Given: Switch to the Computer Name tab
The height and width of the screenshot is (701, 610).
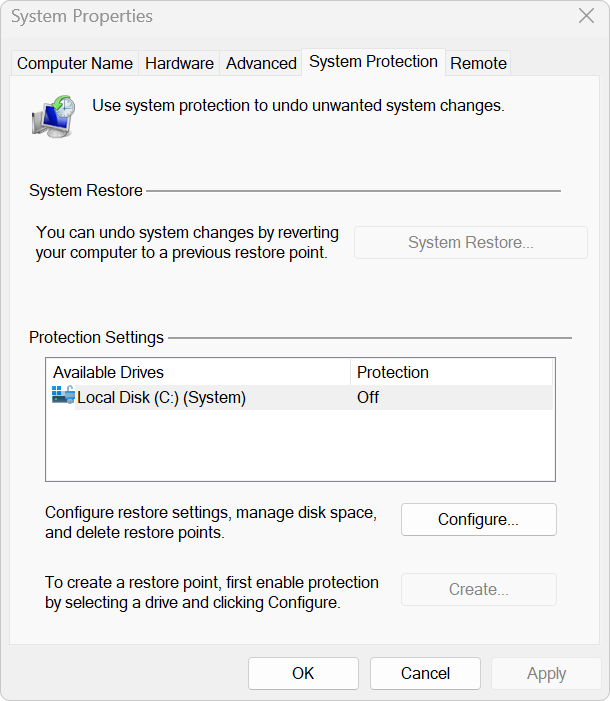Looking at the screenshot, I should pos(75,63).
